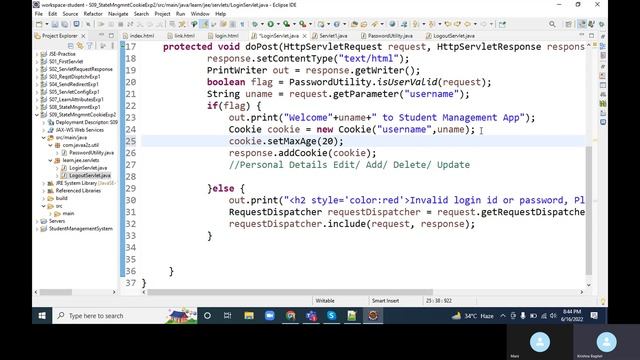Switch to the LogoutServlet.java tab
This screenshot has width=640, height=360.
click(x=450, y=36)
